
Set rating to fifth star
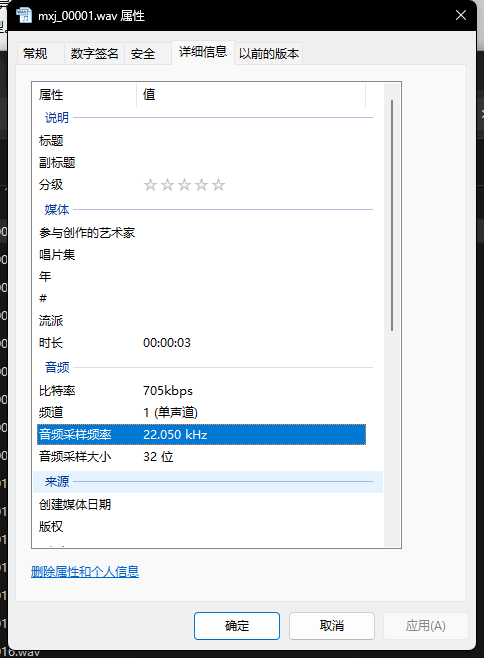(x=218, y=185)
